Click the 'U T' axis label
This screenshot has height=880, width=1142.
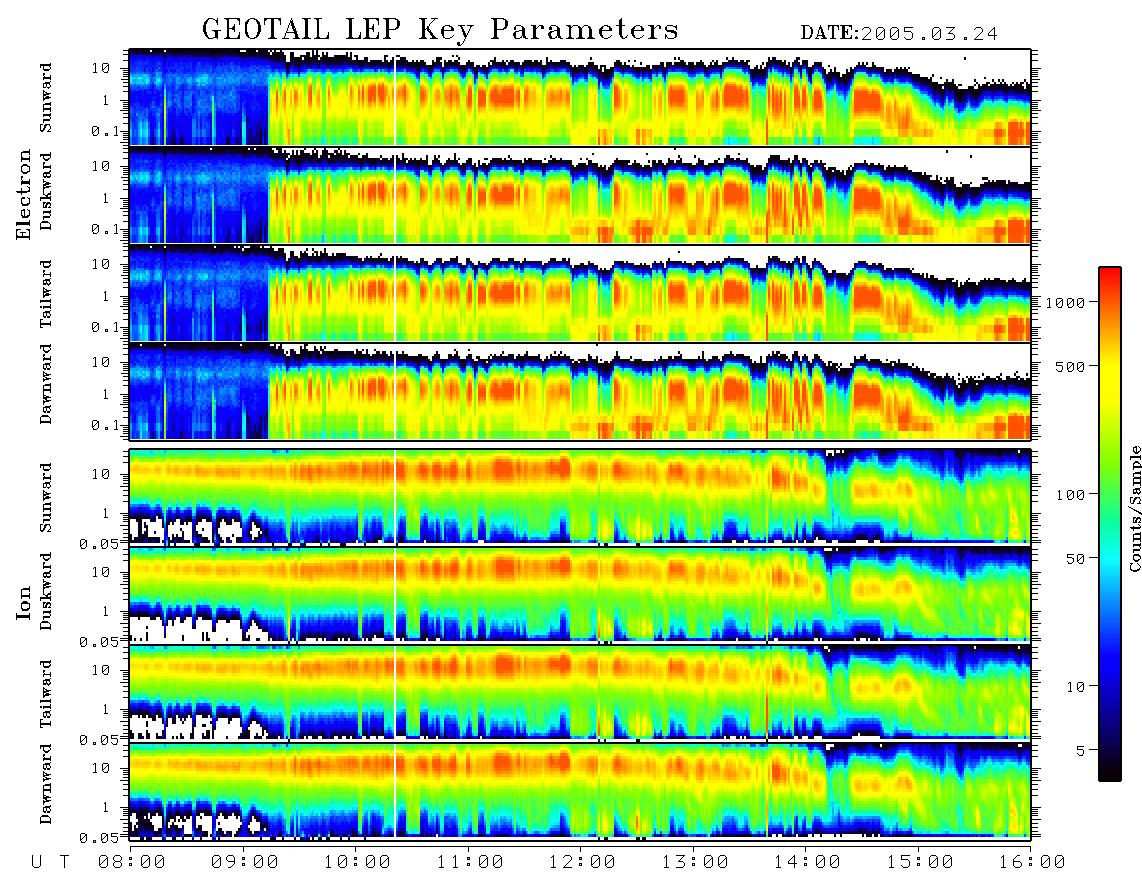[x=50, y=862]
